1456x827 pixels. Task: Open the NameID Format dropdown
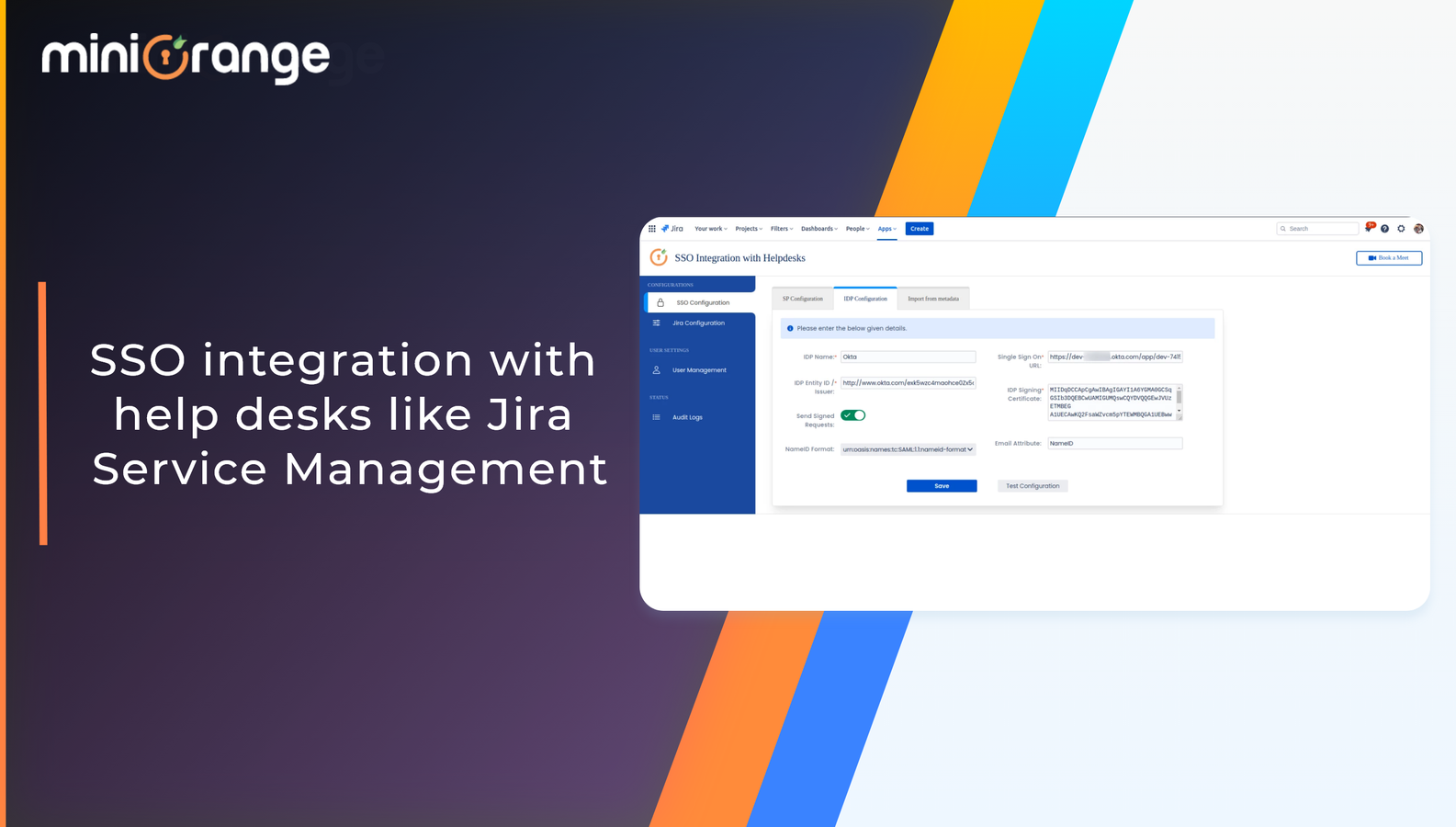click(908, 449)
